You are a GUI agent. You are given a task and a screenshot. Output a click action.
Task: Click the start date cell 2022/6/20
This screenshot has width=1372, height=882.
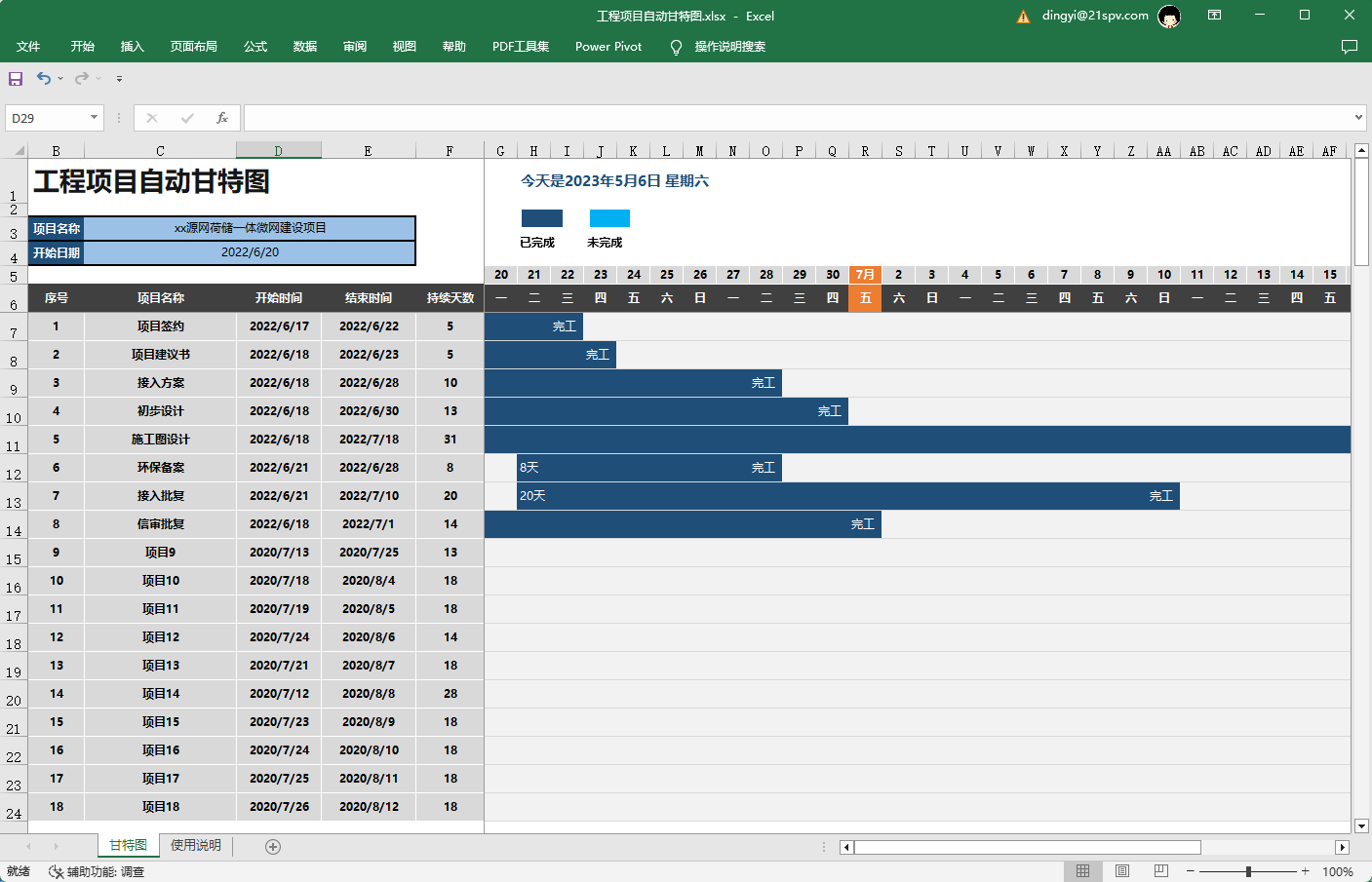[x=251, y=252]
